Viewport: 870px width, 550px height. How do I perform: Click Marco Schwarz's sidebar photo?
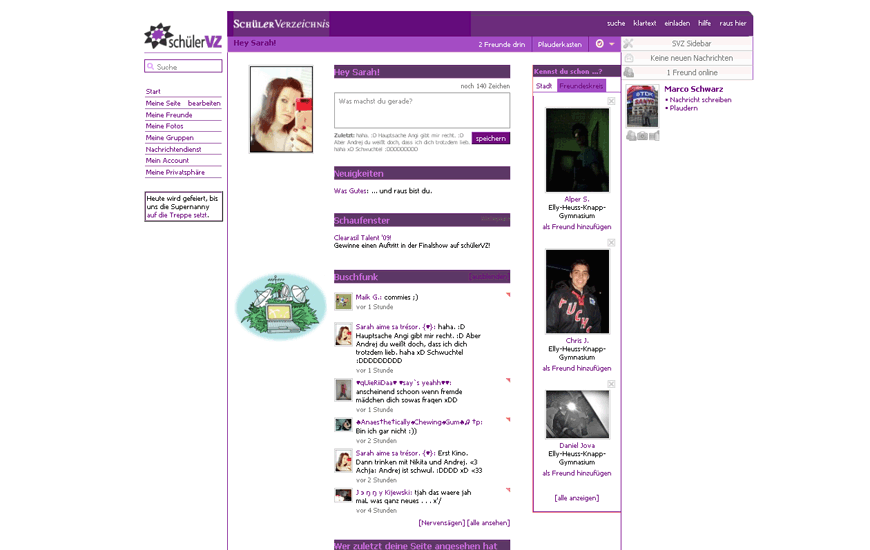click(x=643, y=106)
